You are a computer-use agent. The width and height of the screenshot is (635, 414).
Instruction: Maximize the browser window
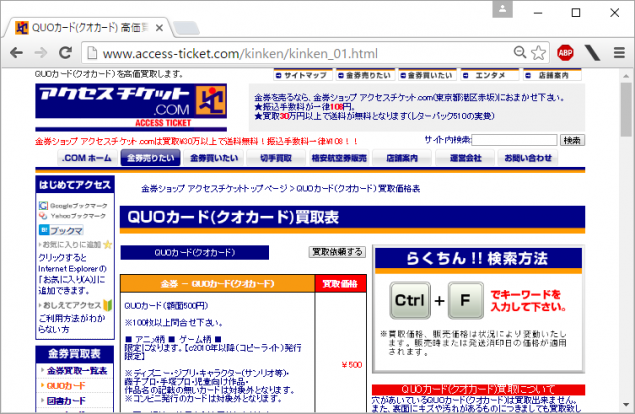coord(575,13)
